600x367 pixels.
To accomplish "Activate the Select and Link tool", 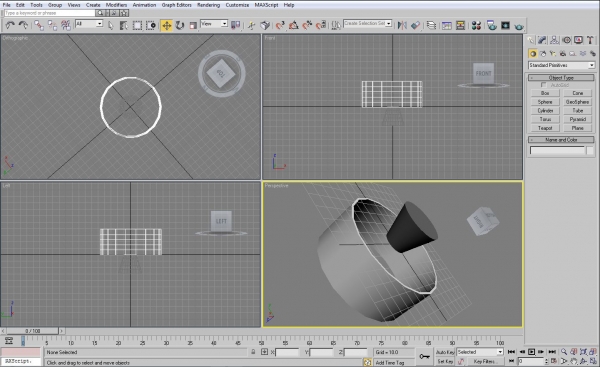I will [x=39, y=25].
